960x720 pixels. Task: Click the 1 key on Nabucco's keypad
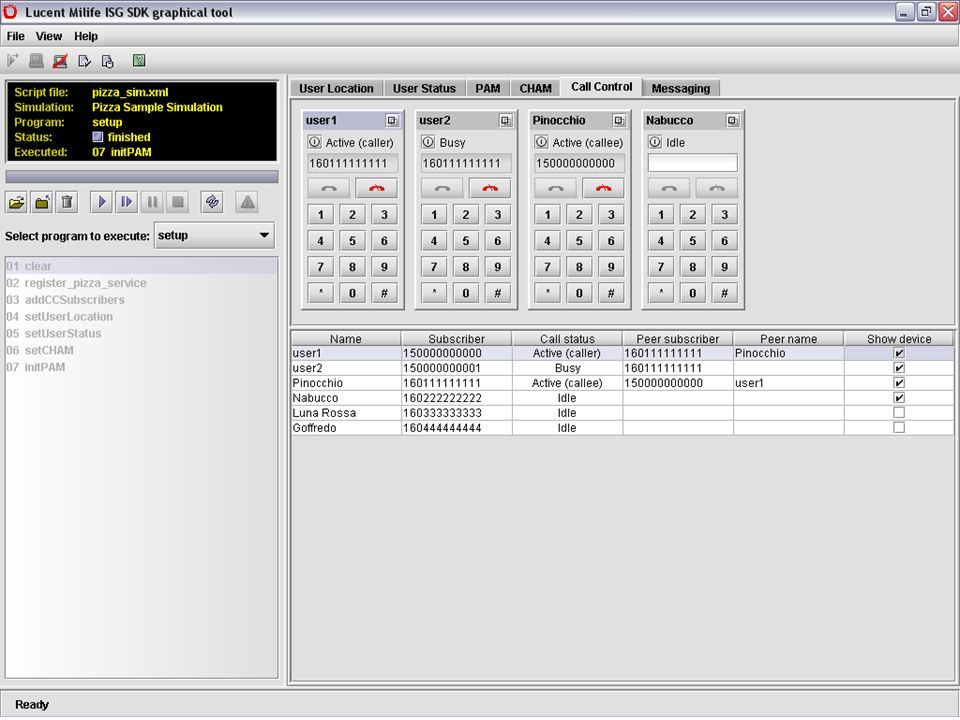661,215
